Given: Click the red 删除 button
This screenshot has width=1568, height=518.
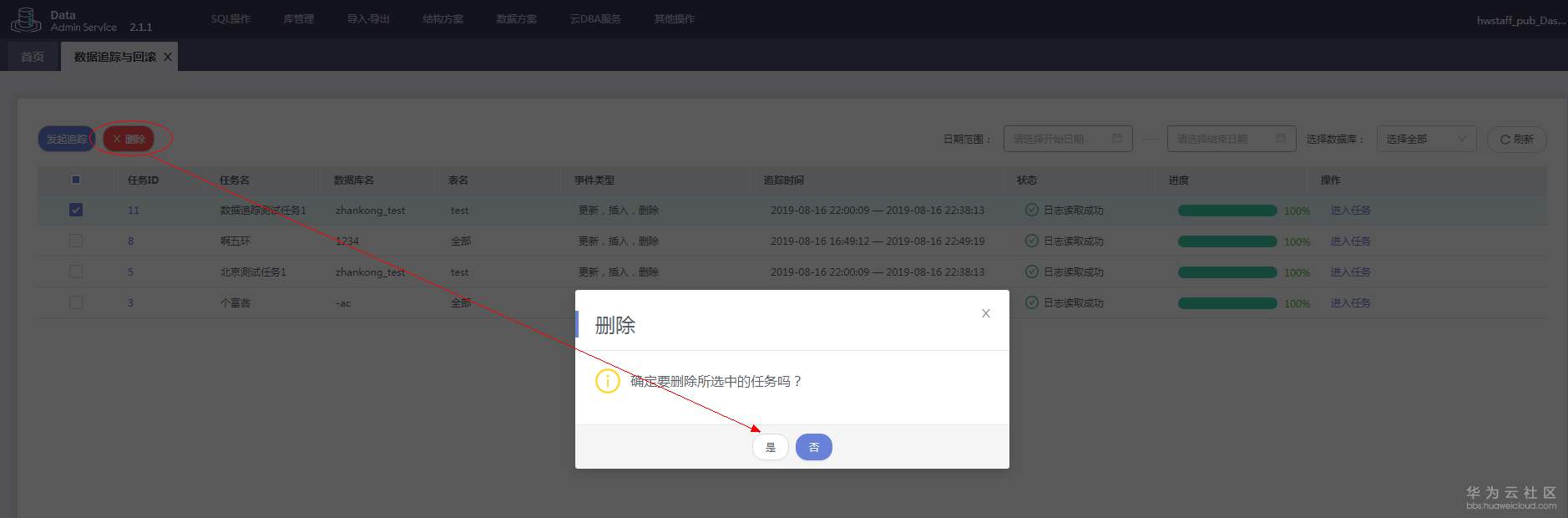Looking at the screenshot, I should click(129, 139).
